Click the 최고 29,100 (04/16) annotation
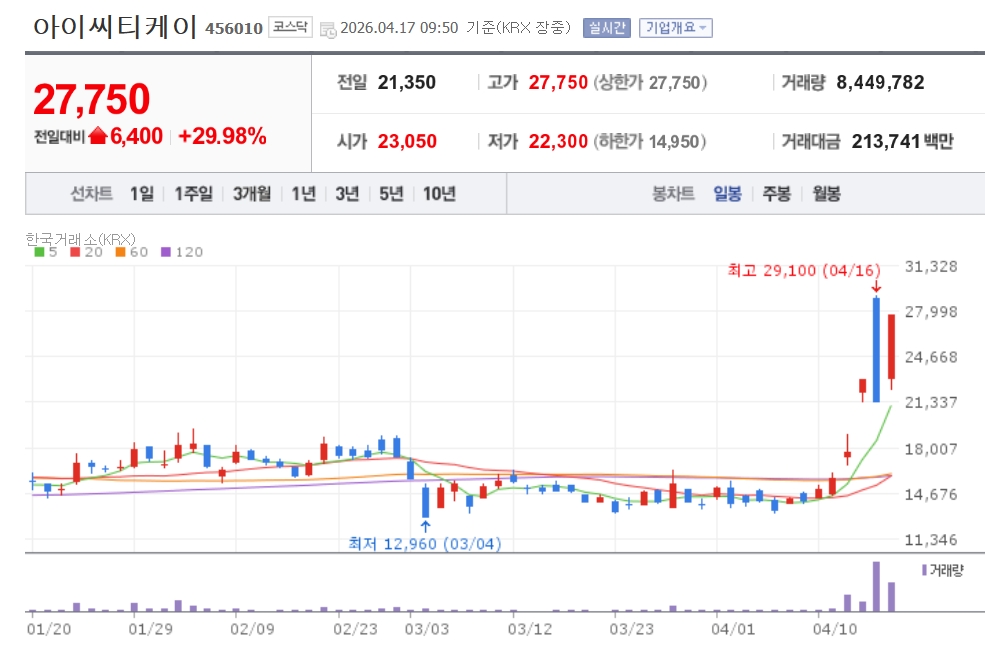 (804, 270)
